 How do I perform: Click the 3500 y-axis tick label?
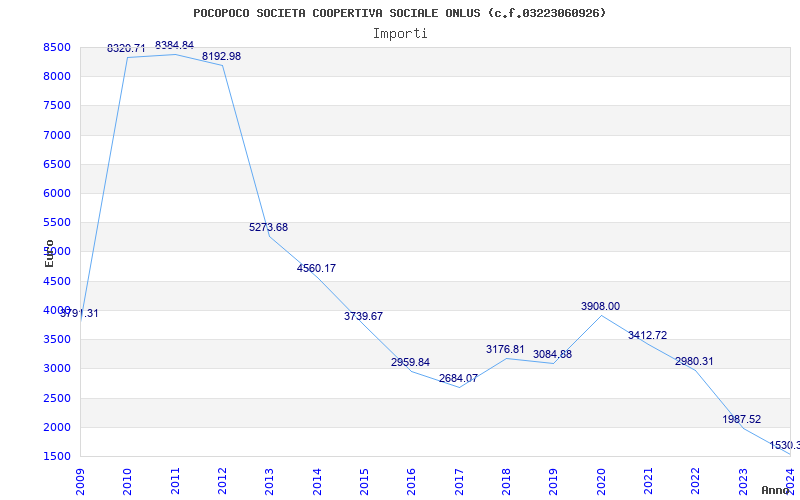[x=57, y=339]
